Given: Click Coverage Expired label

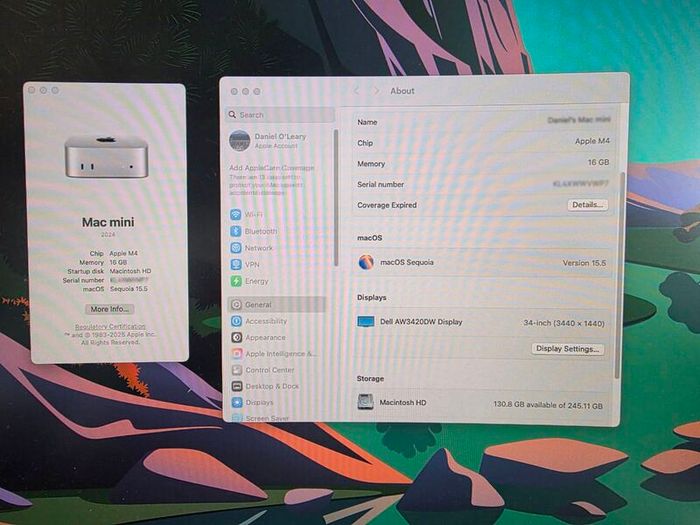Looking at the screenshot, I should (387, 205).
